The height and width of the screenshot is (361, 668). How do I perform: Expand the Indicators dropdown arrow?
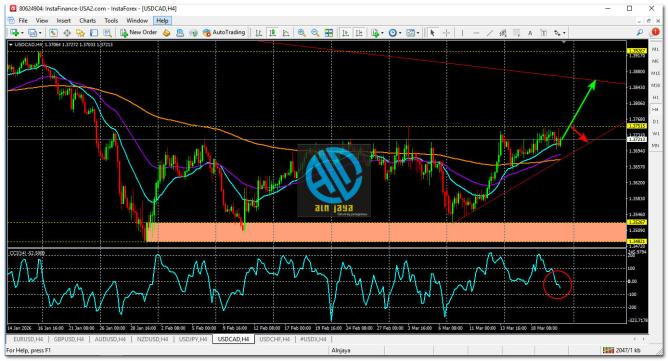(382, 33)
